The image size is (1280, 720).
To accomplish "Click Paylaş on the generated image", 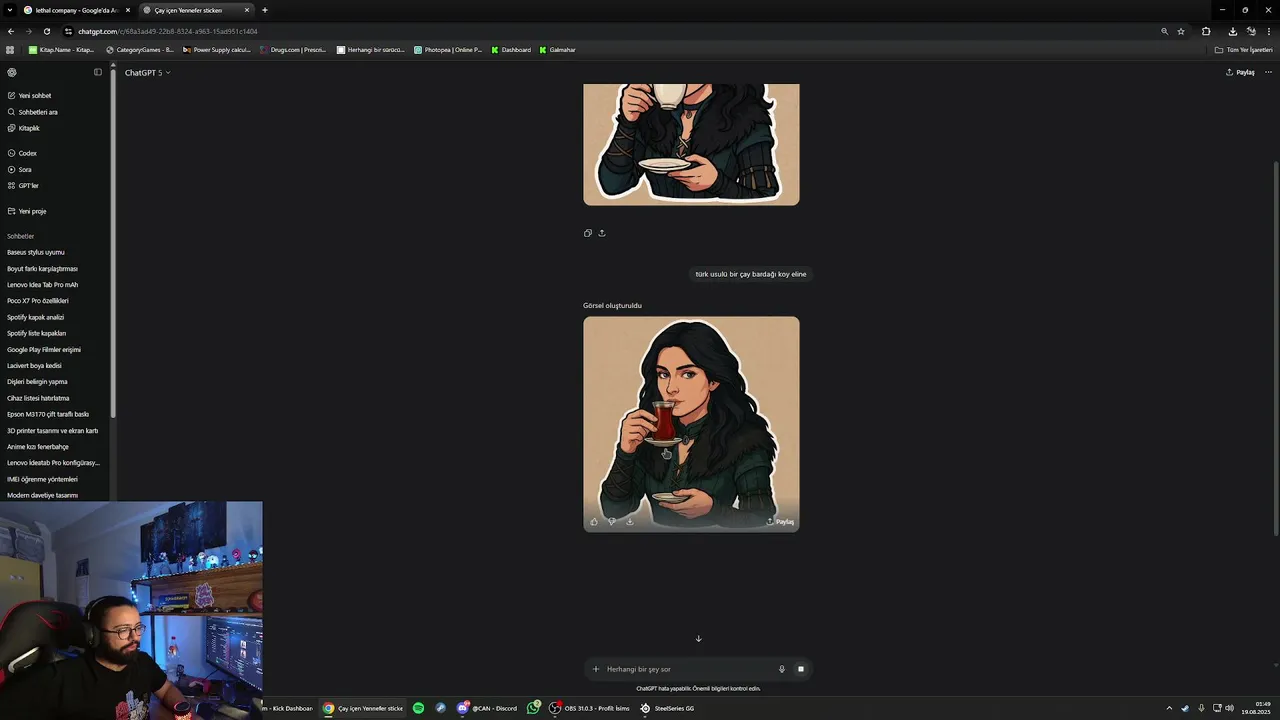I will [x=780, y=521].
